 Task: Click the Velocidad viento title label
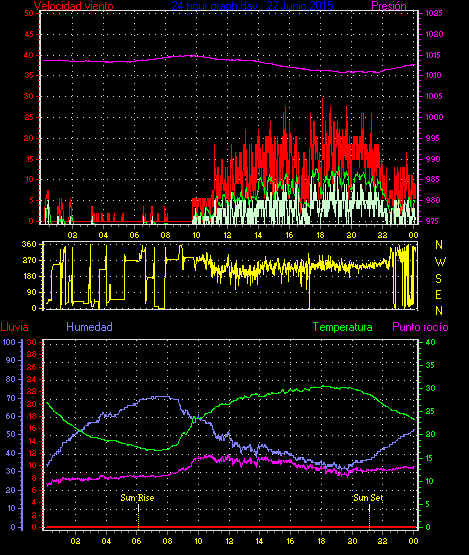click(74, 6)
